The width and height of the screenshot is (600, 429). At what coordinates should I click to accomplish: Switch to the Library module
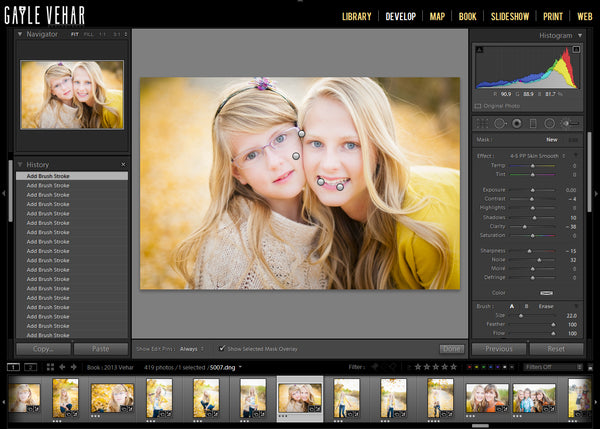(x=356, y=16)
